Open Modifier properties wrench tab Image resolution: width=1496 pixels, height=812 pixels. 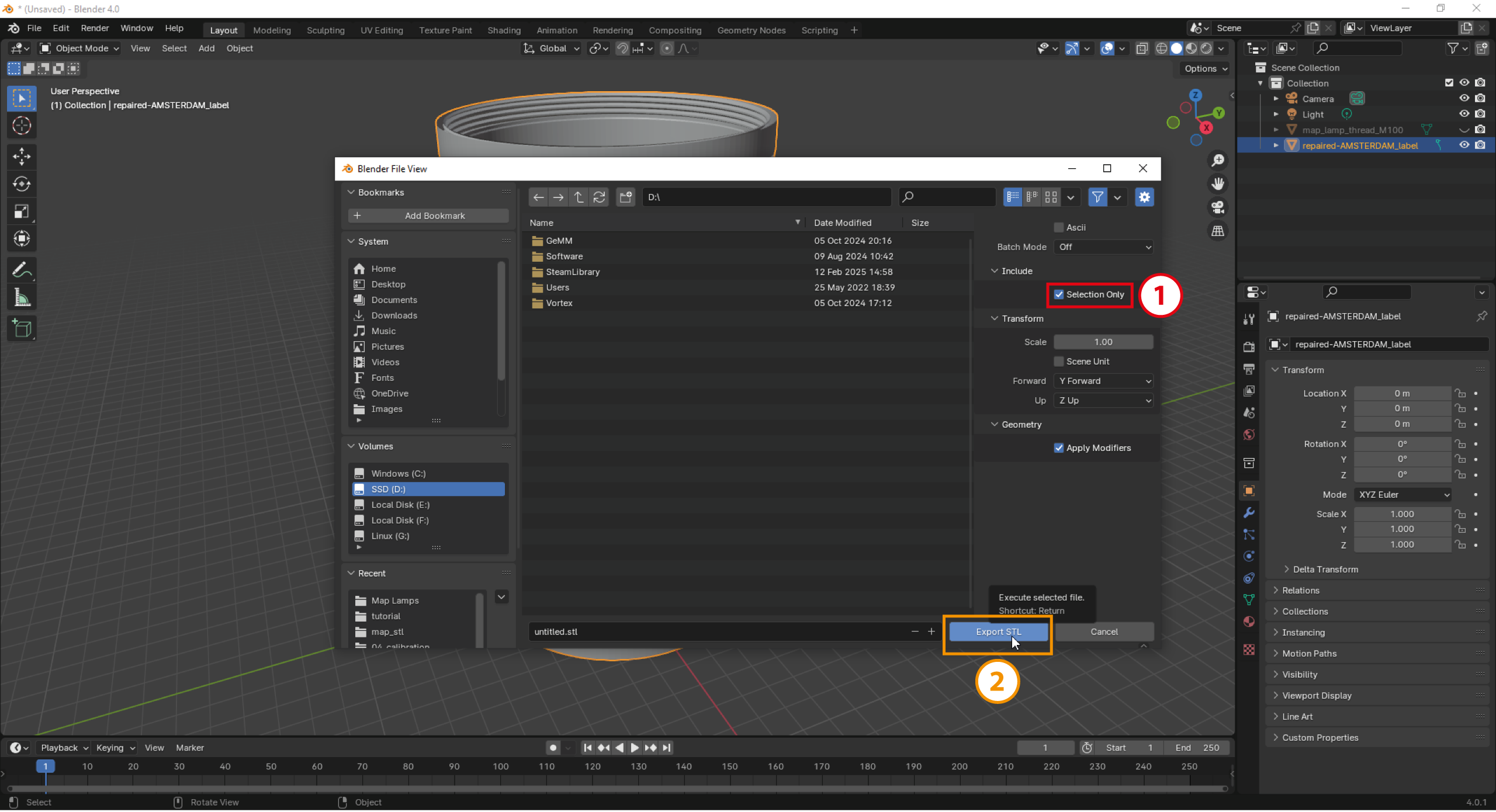pos(1249,512)
